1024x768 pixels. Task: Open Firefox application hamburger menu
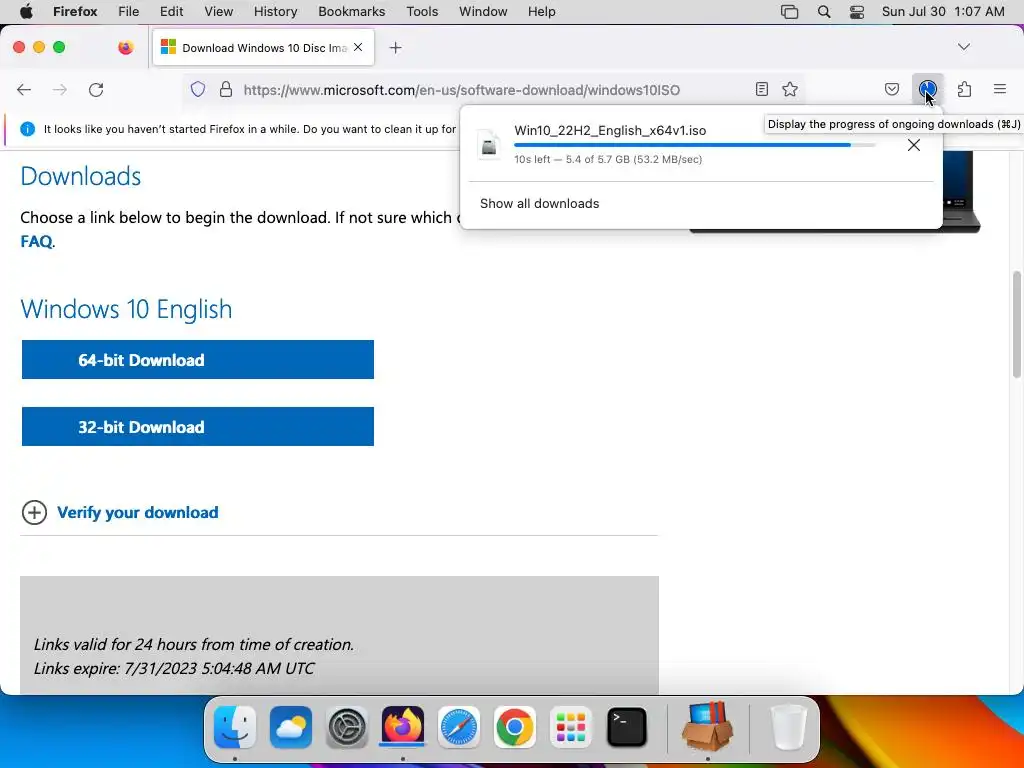click(1000, 89)
